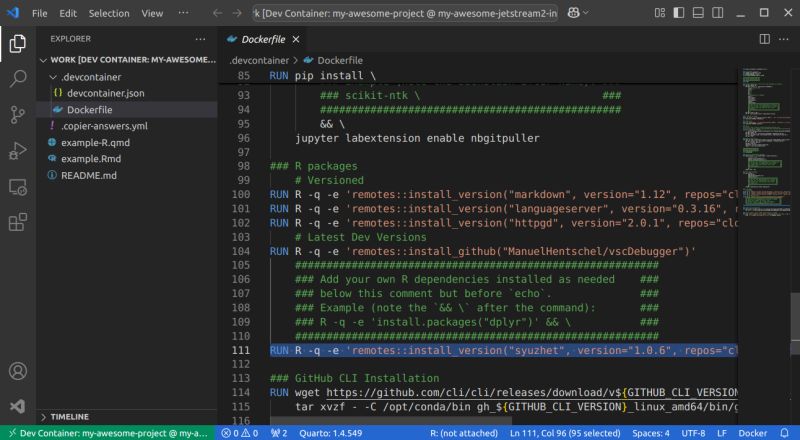
Task: Split the editor to the right
Action: (x=764, y=39)
